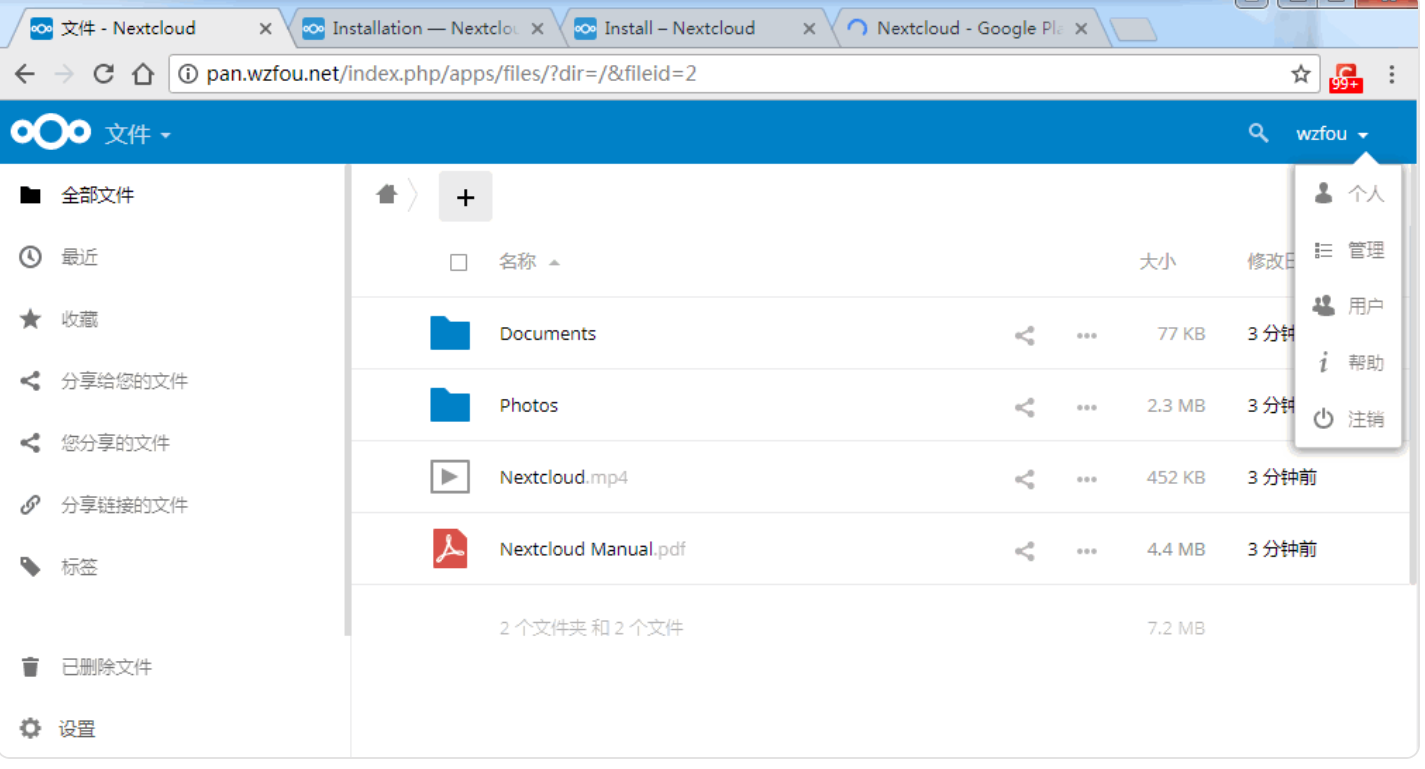
Task: Open the plus new-file button
Action: click(x=465, y=197)
